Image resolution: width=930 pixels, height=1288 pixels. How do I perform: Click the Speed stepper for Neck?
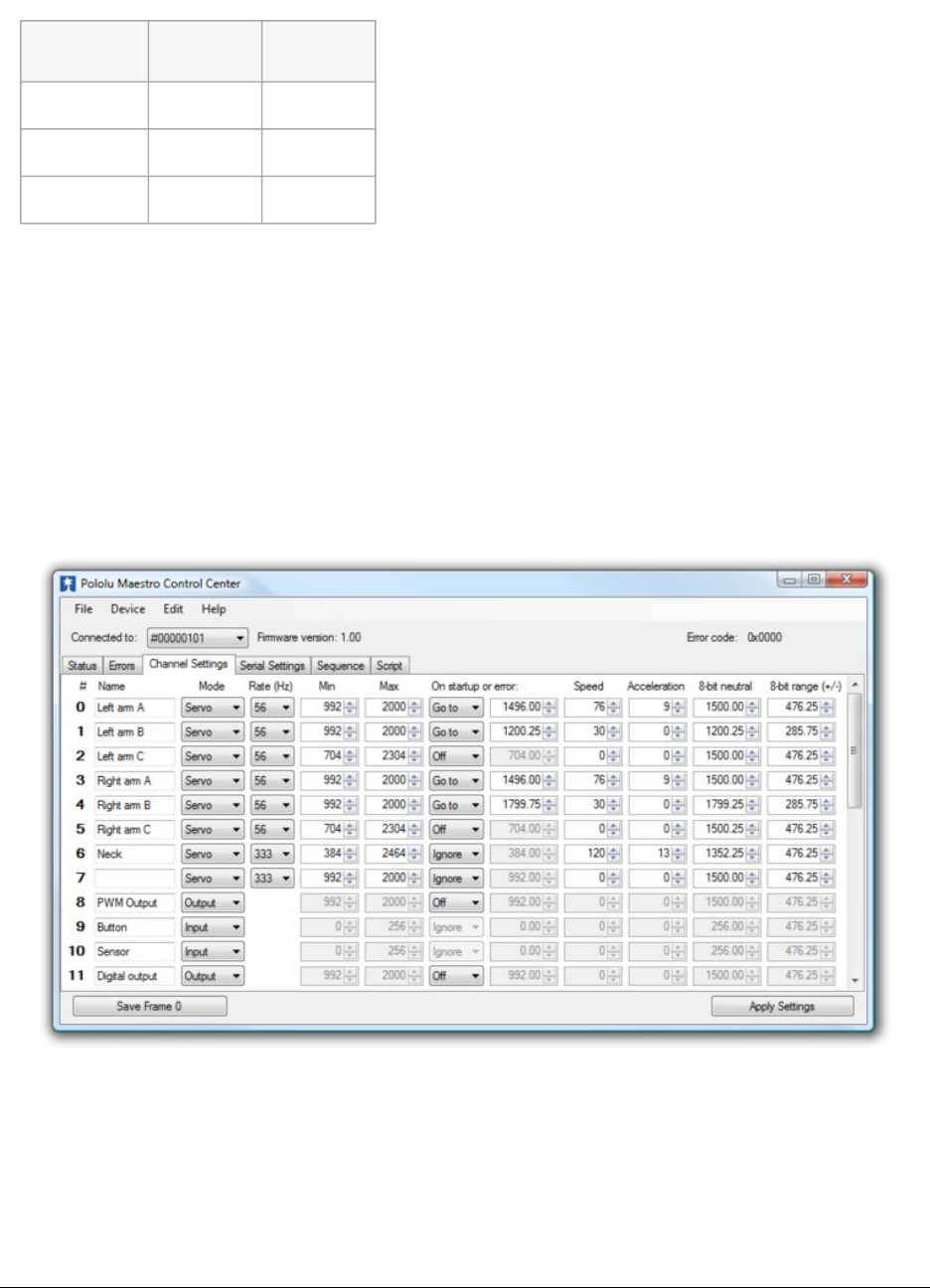point(613,854)
